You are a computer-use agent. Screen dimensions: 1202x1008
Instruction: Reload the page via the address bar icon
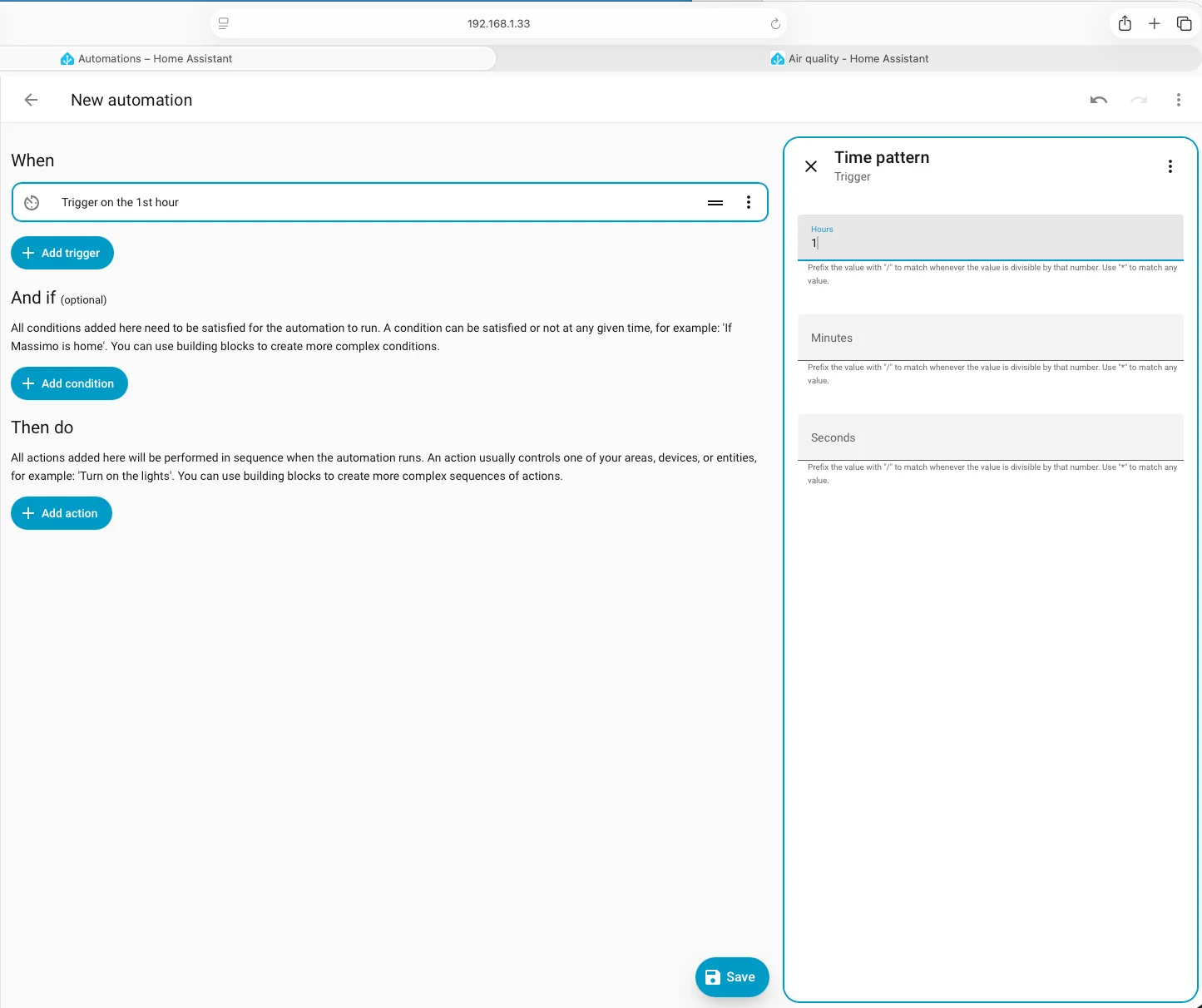(x=775, y=23)
